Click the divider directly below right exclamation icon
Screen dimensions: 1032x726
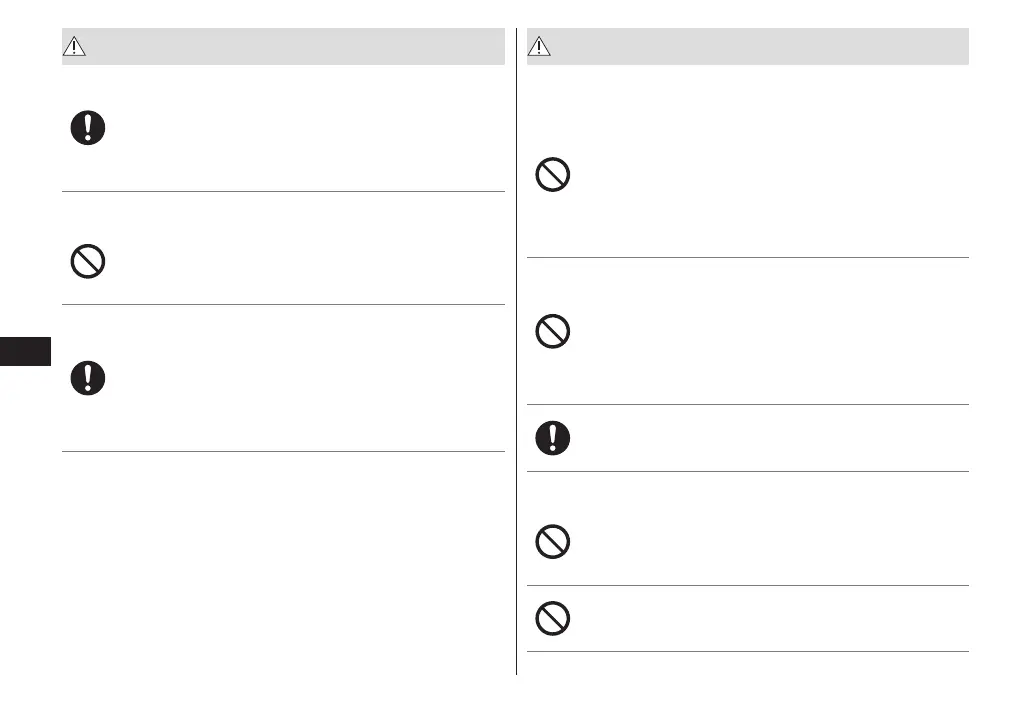click(747, 471)
